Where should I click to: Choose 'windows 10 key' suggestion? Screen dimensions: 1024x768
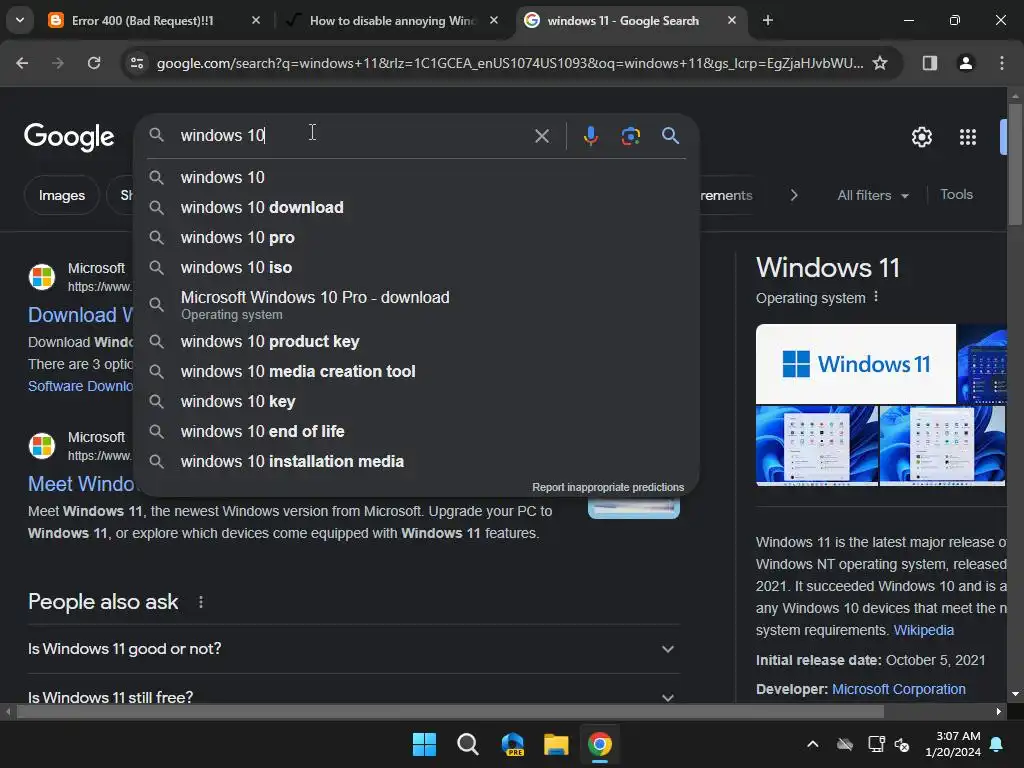[416, 401]
